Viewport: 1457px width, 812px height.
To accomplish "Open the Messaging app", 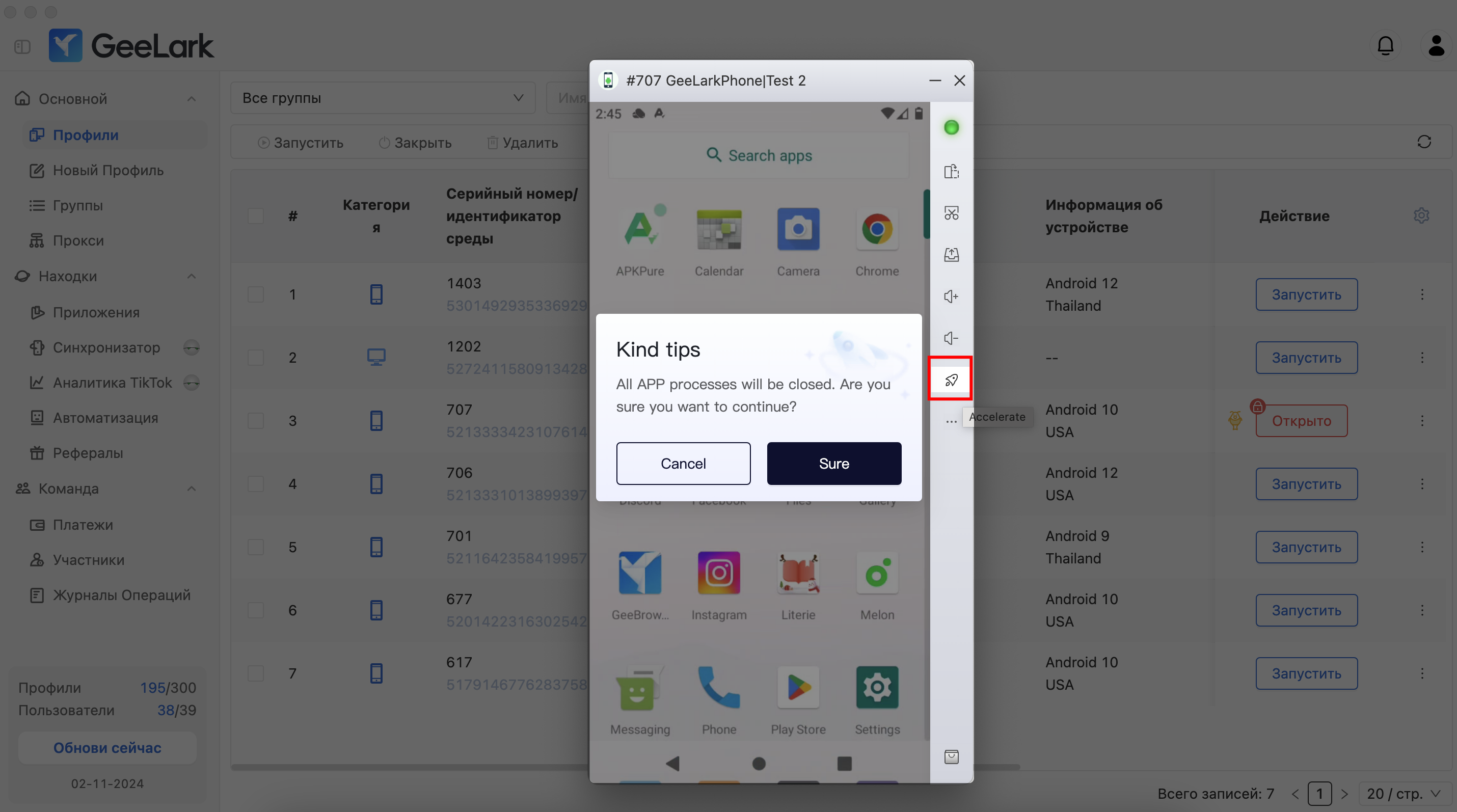I will pos(640,700).
